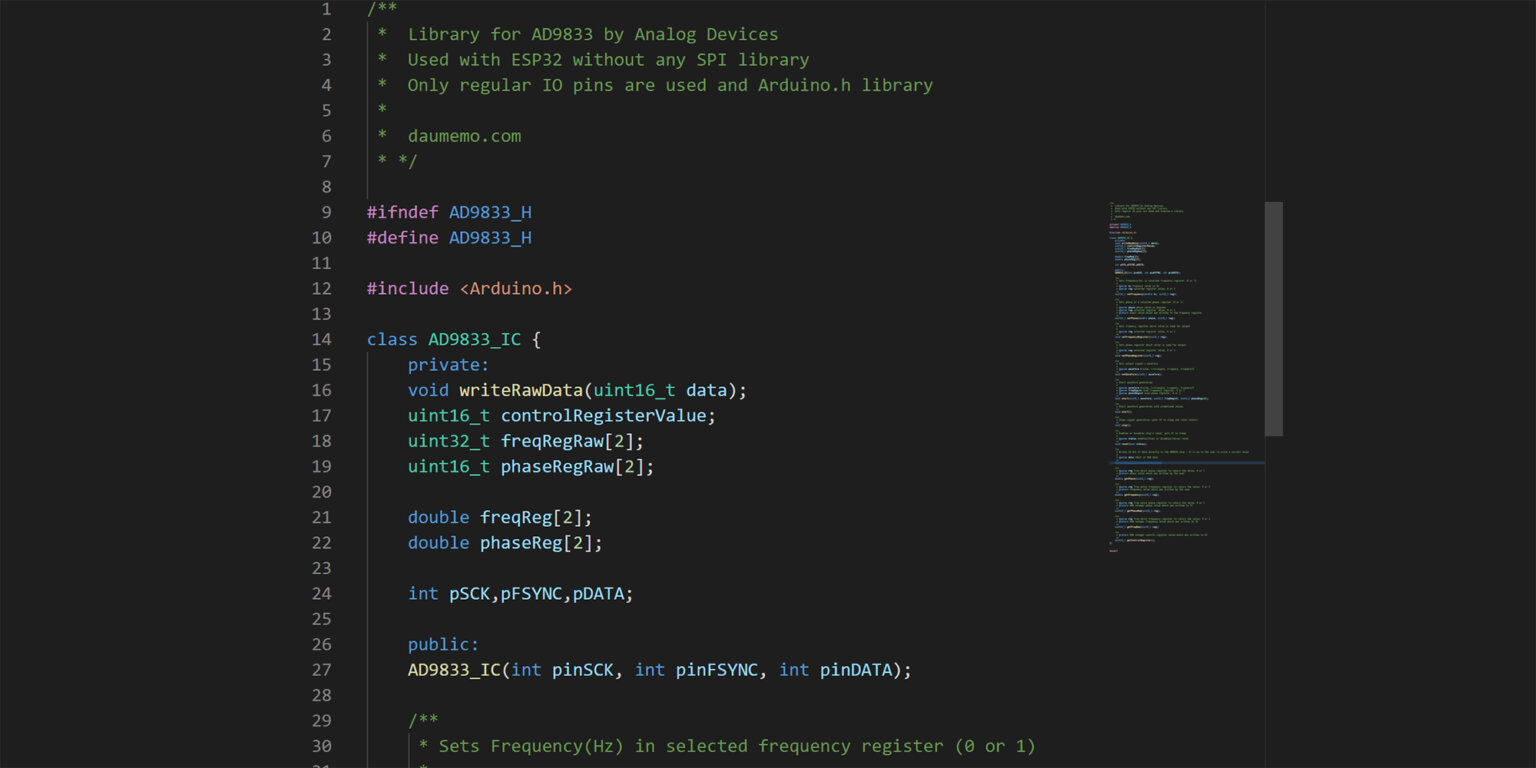Image resolution: width=1536 pixels, height=768 pixels.
Task: Click the public: keyword
Action: click(443, 644)
